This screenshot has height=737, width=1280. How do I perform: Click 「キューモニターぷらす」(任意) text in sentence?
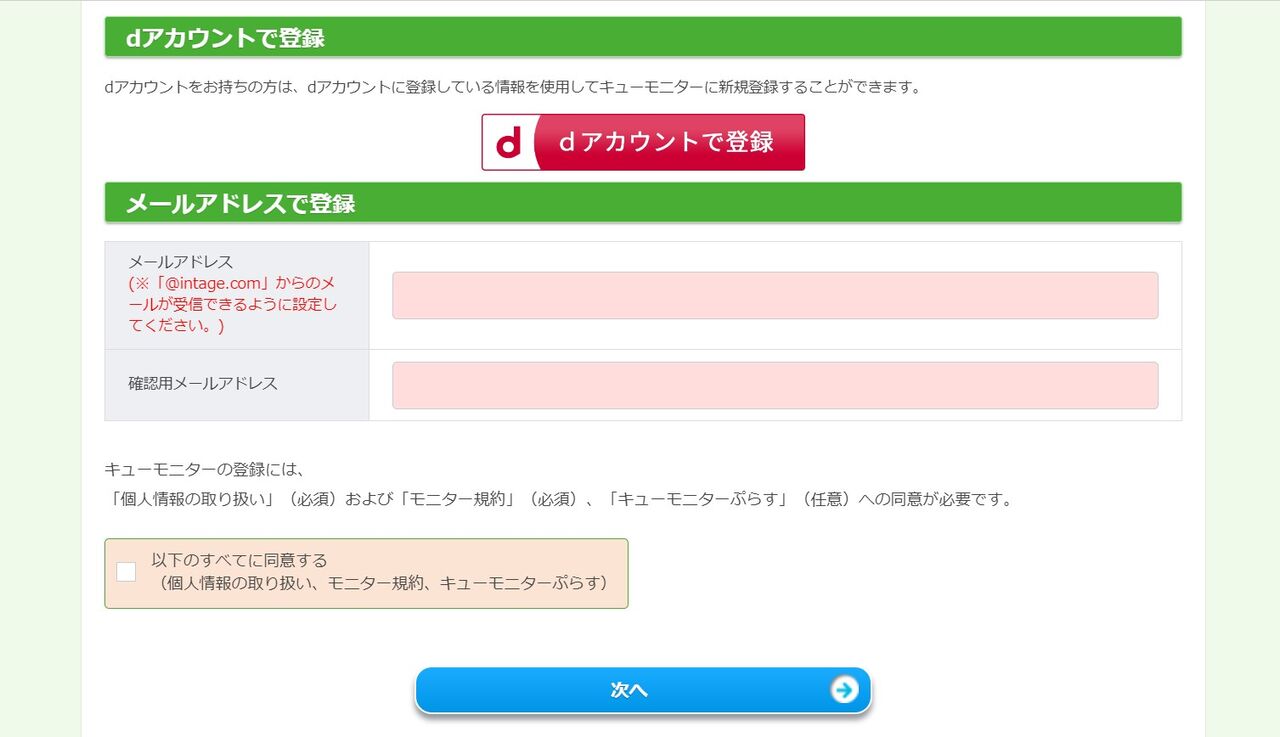tap(727, 498)
